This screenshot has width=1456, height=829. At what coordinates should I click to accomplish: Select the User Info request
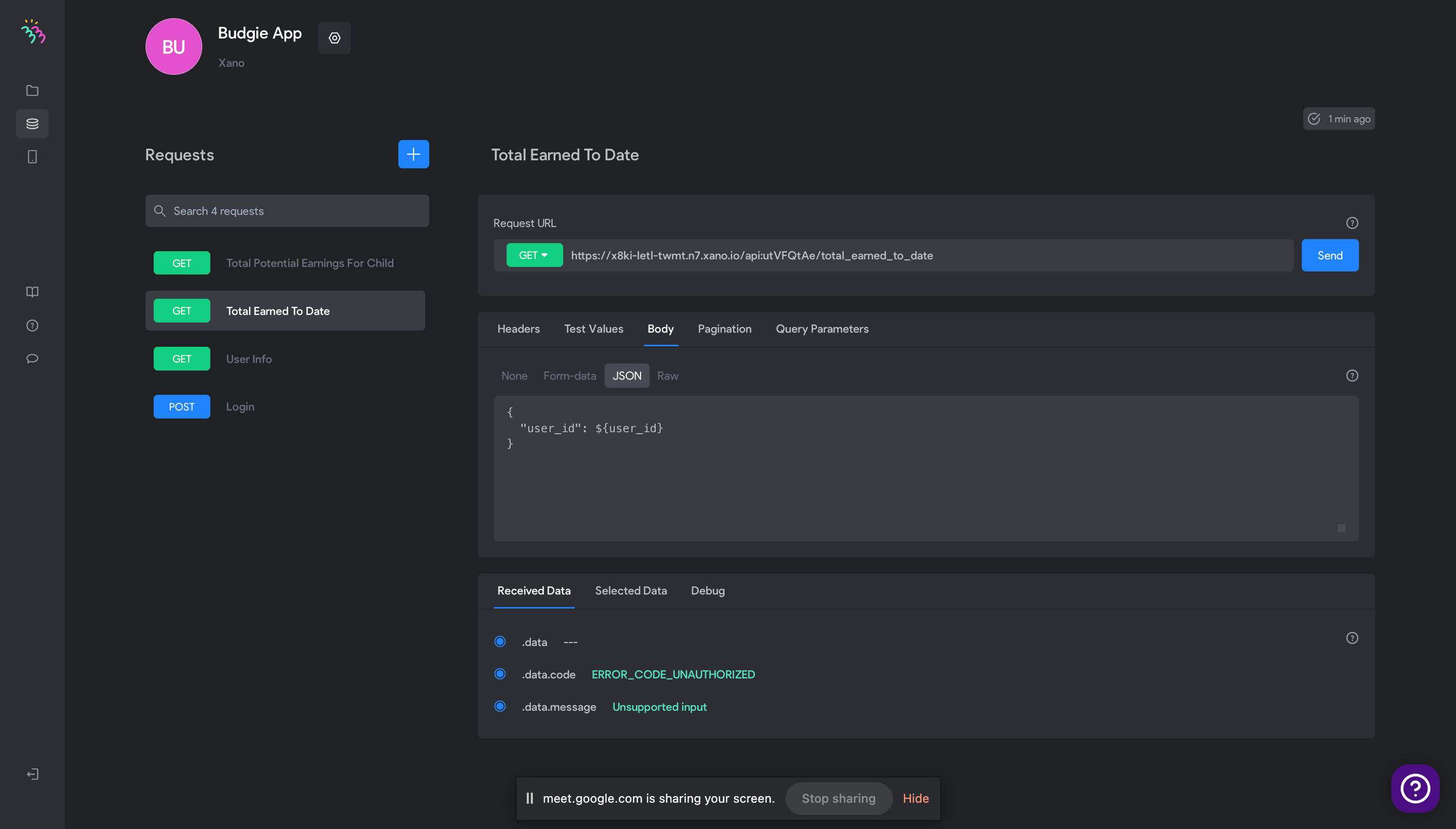285,359
